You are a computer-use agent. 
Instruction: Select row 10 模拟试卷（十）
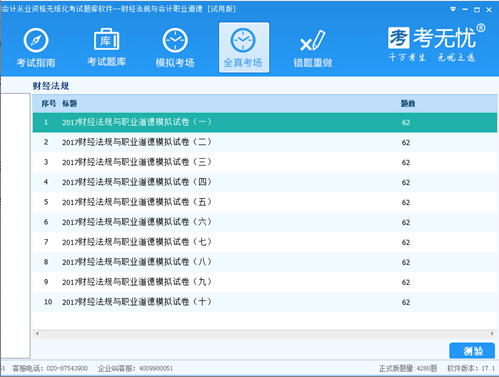point(265,302)
